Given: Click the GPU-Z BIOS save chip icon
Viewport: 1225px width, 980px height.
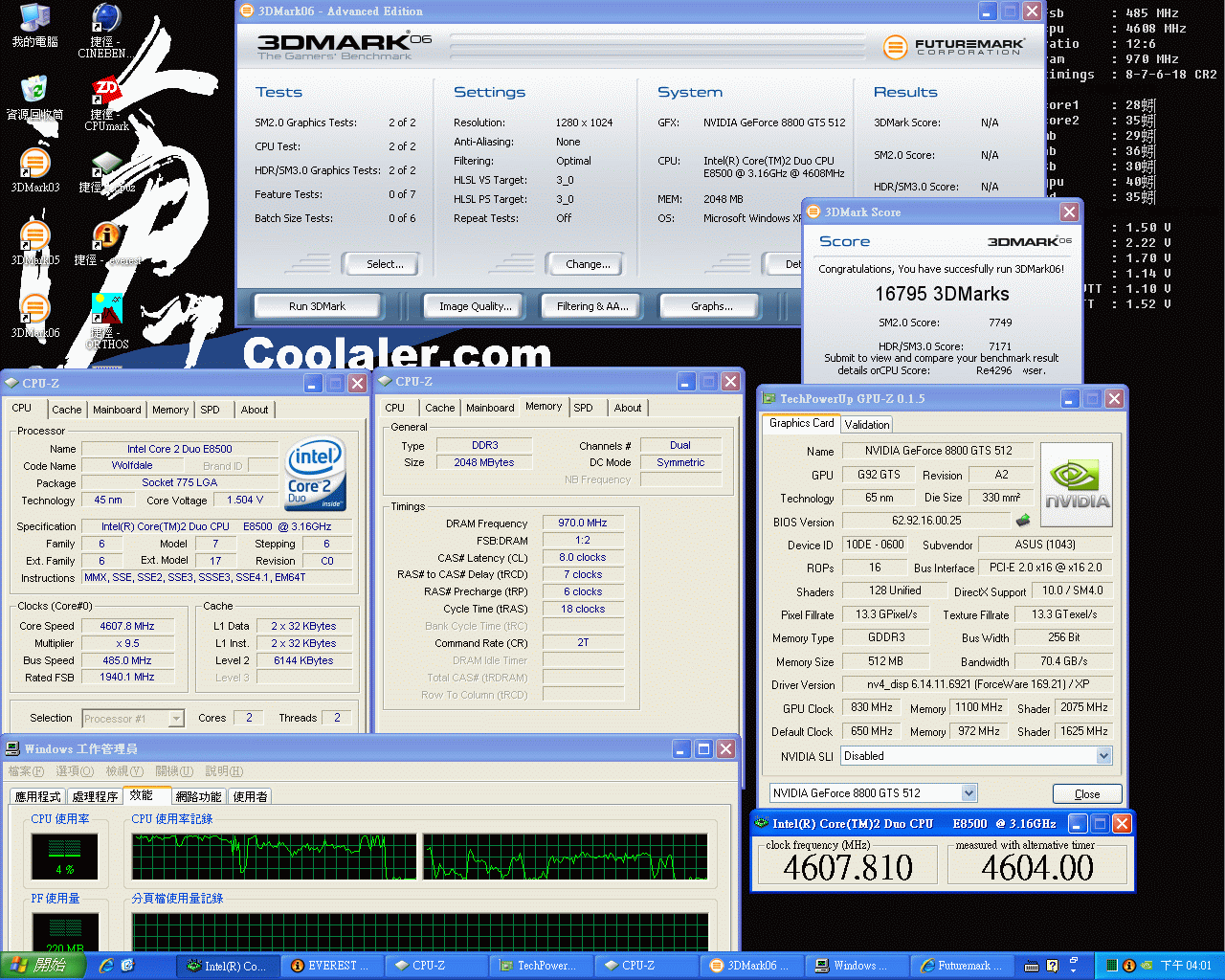Looking at the screenshot, I should point(1023,521).
